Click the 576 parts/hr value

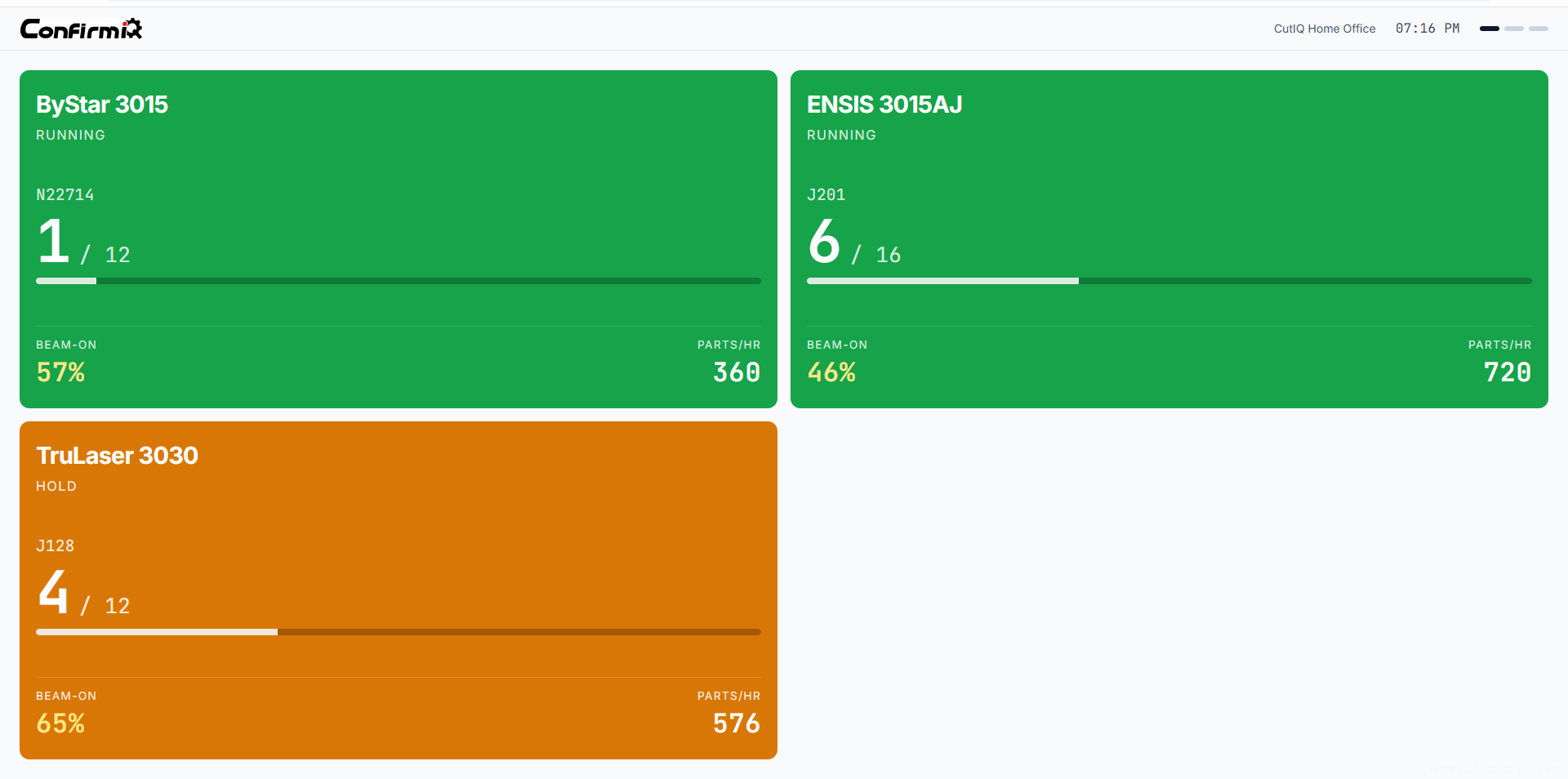click(x=737, y=723)
